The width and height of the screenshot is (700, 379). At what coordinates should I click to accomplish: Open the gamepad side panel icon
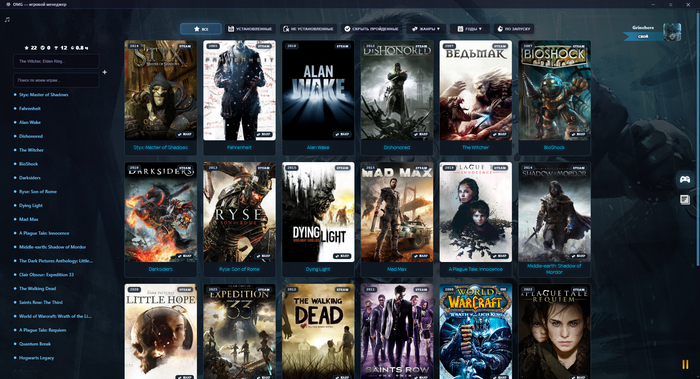coord(684,179)
